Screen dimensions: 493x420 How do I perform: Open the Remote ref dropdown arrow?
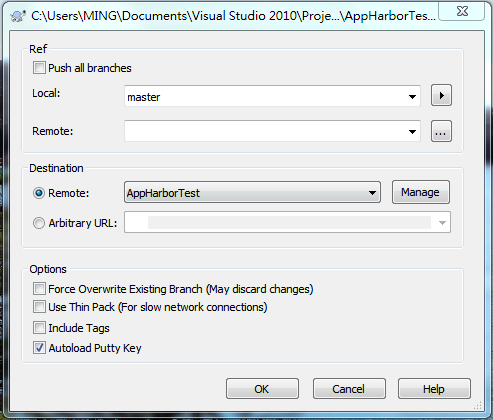coord(412,132)
